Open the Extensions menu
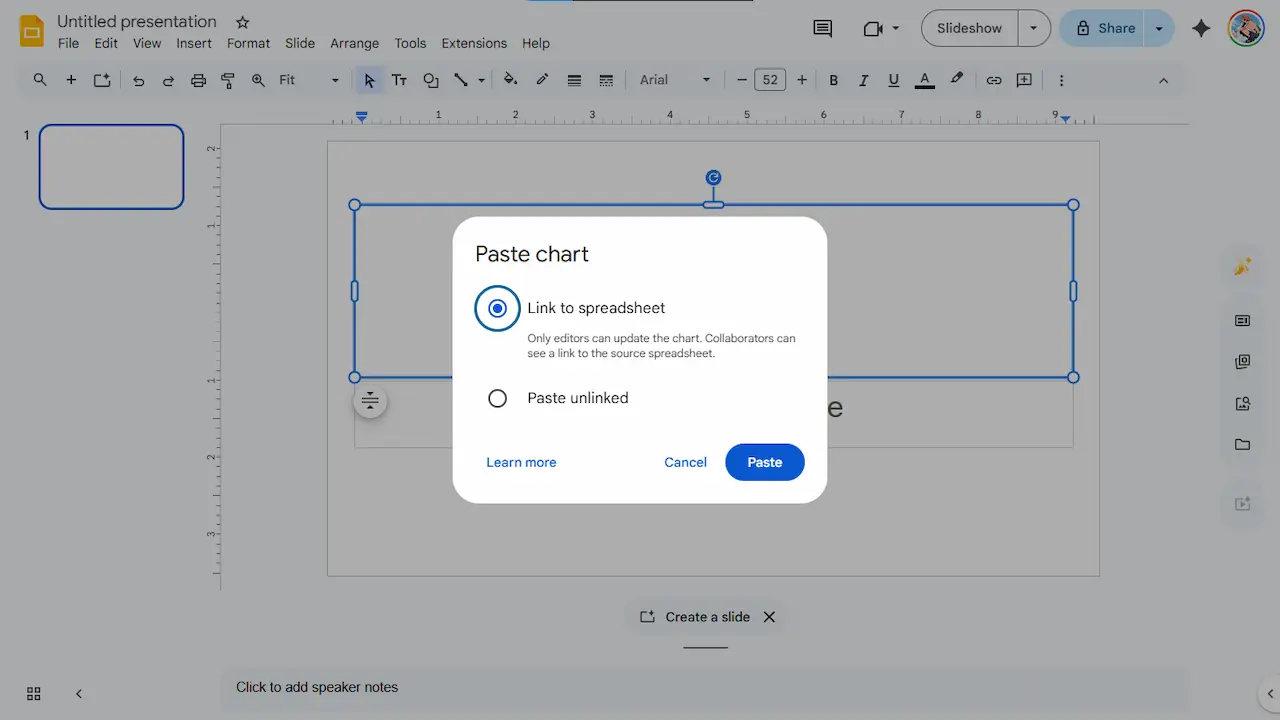1280x720 pixels. [x=474, y=43]
